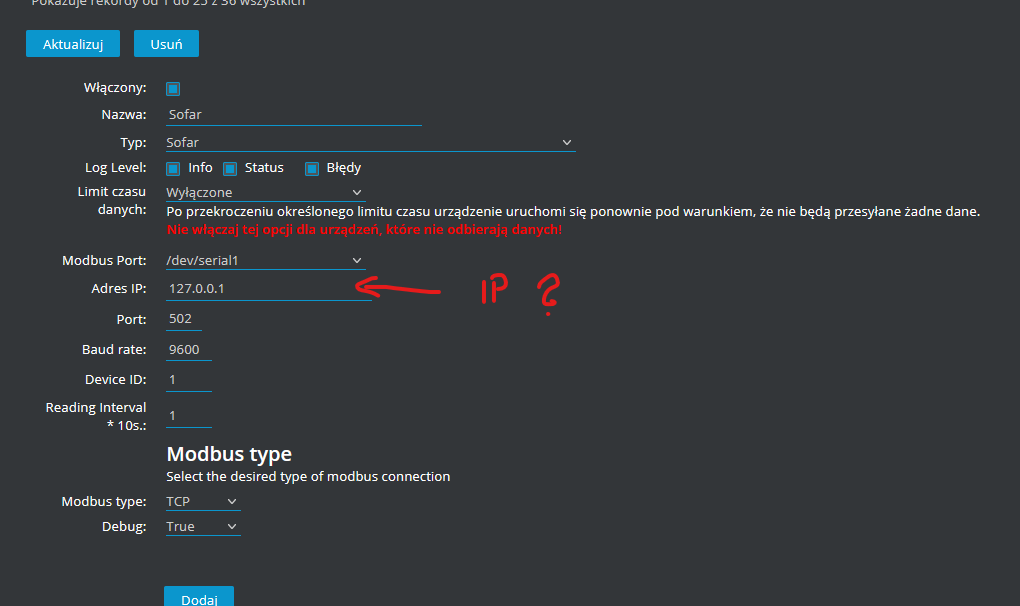The image size is (1020, 606).
Task: Open the Debug dropdown set to True
Action: (x=203, y=527)
